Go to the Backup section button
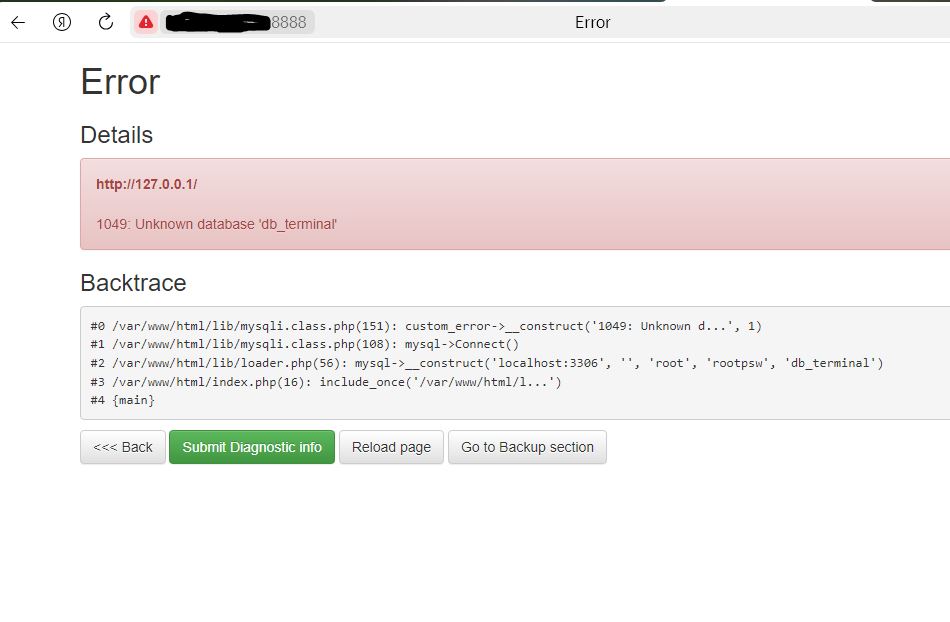This screenshot has height=622, width=950. (527, 447)
